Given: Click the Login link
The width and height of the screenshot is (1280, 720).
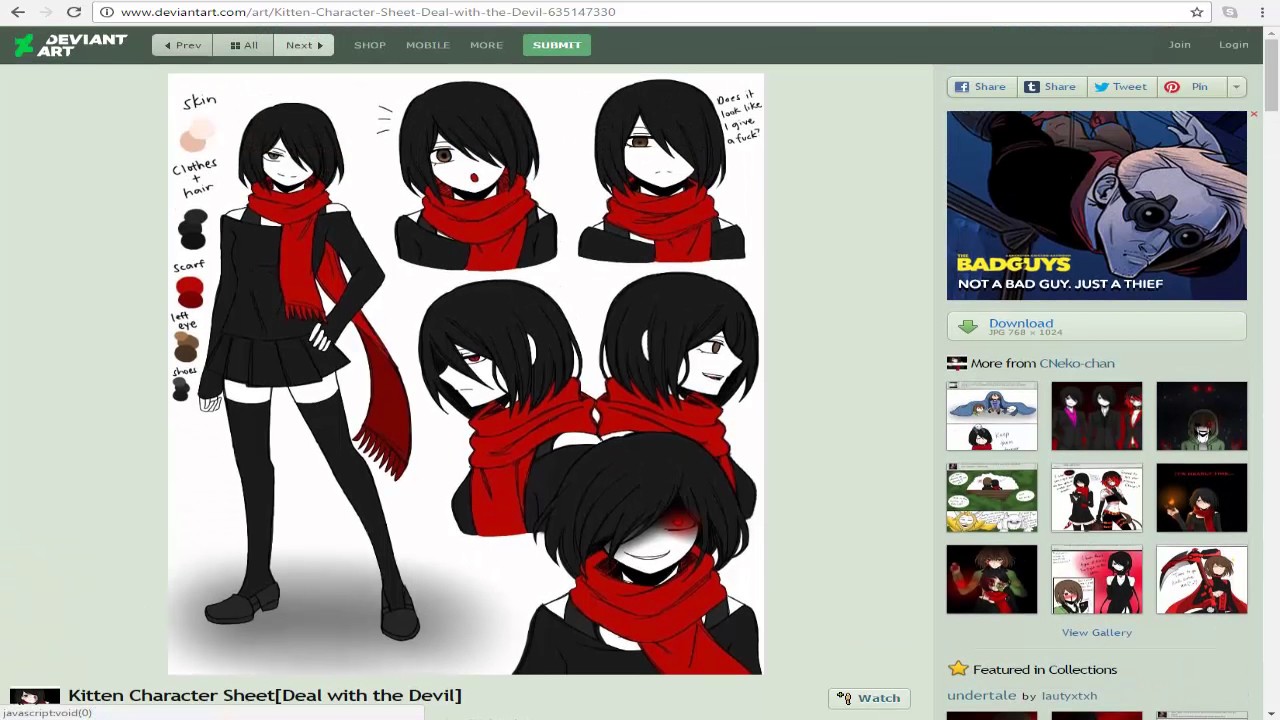Looking at the screenshot, I should click(x=1234, y=45).
